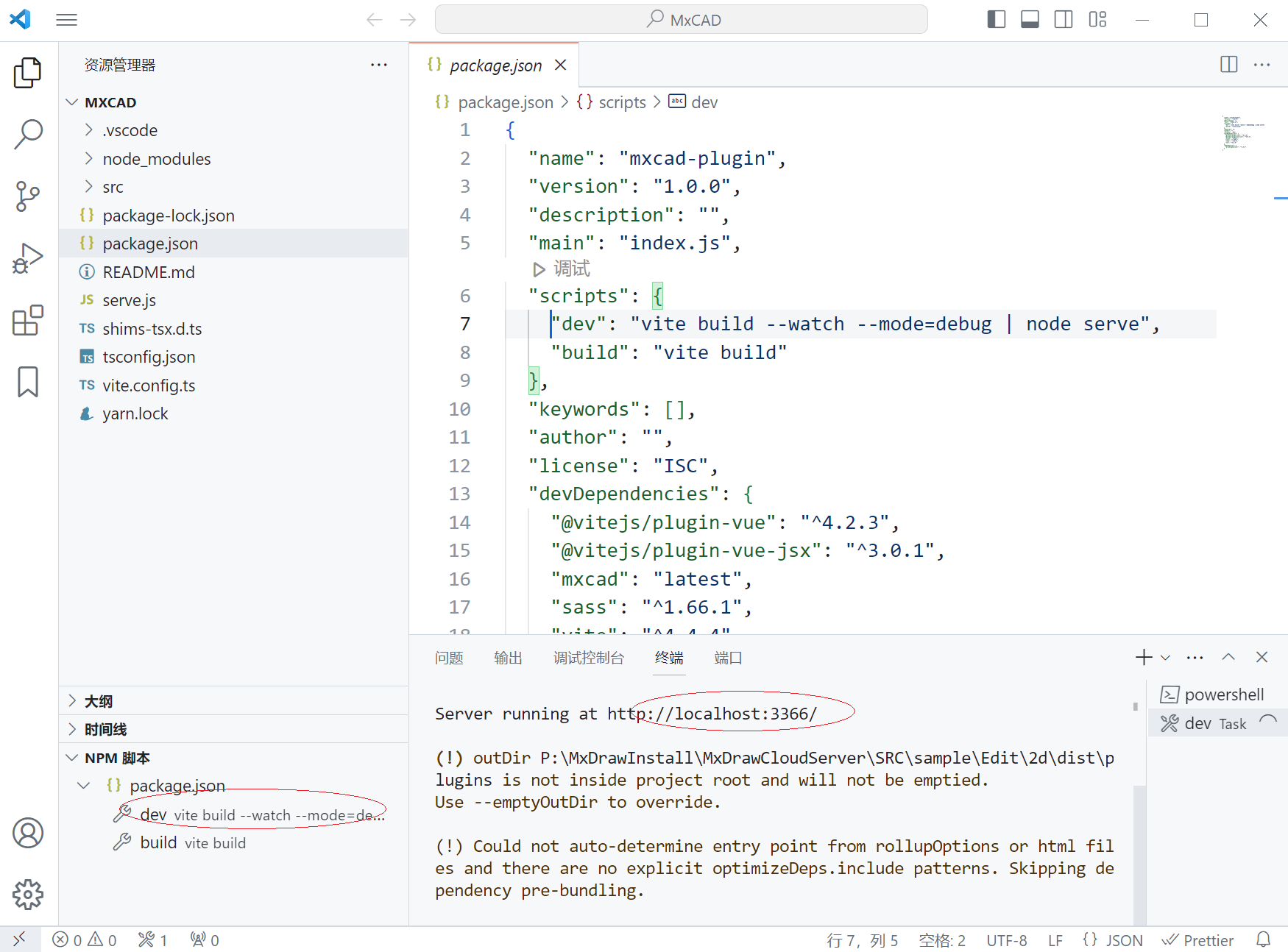The image size is (1288, 952).
Task: Open Run and Debug view
Action: [28, 258]
